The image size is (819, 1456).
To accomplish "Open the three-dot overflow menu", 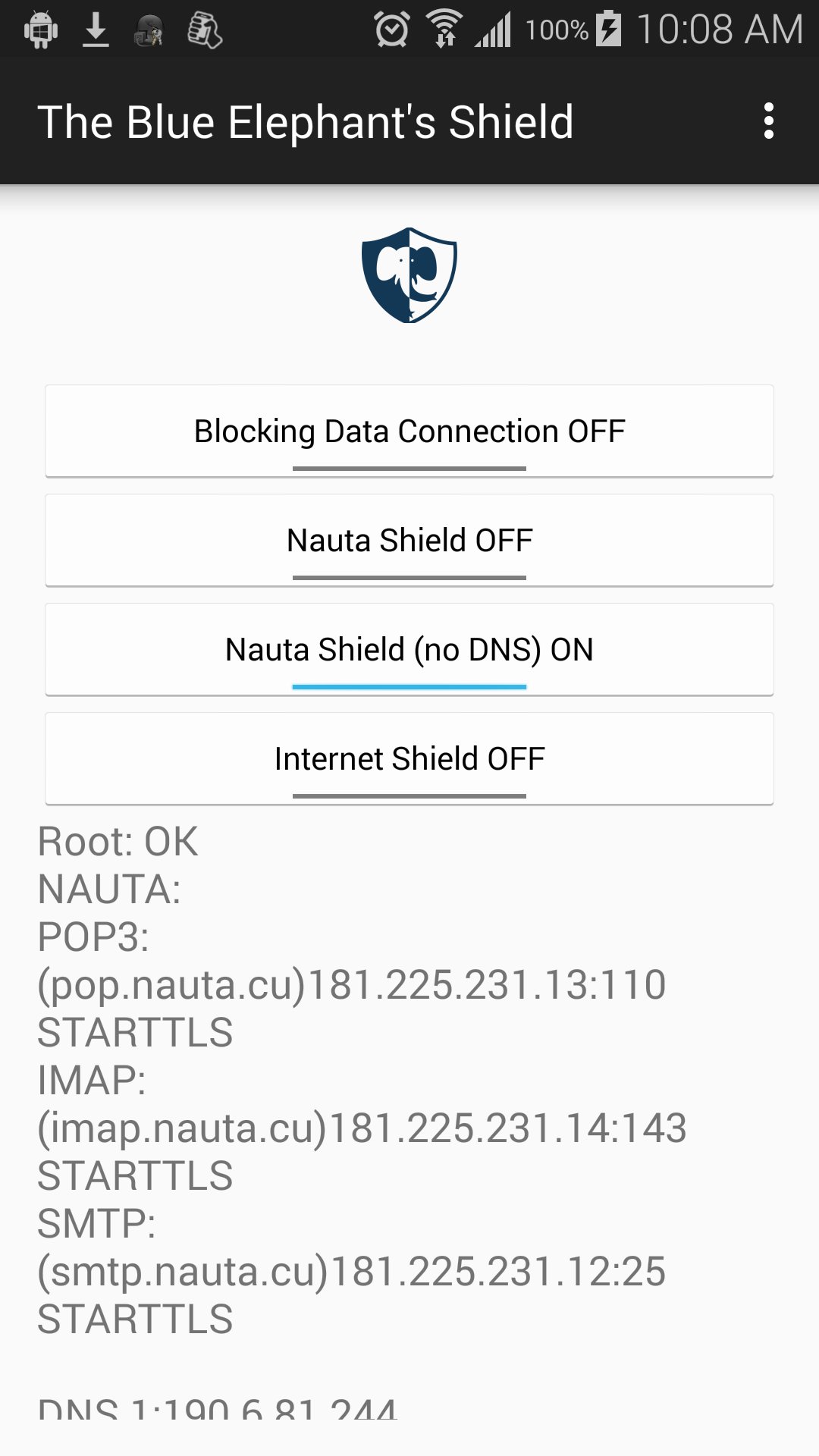I will click(x=769, y=121).
